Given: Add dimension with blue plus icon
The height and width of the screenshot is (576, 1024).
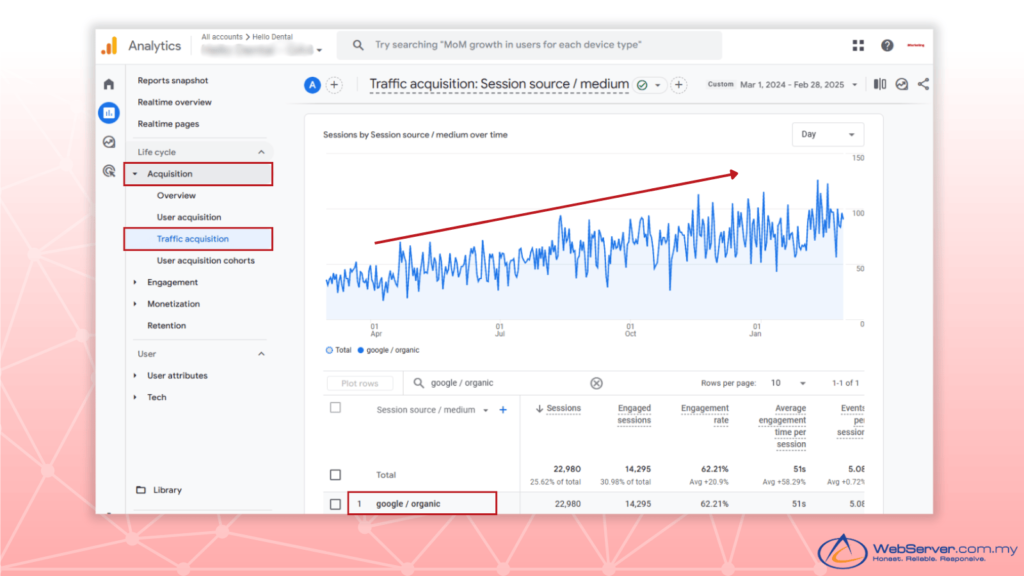Looking at the screenshot, I should click(x=503, y=410).
